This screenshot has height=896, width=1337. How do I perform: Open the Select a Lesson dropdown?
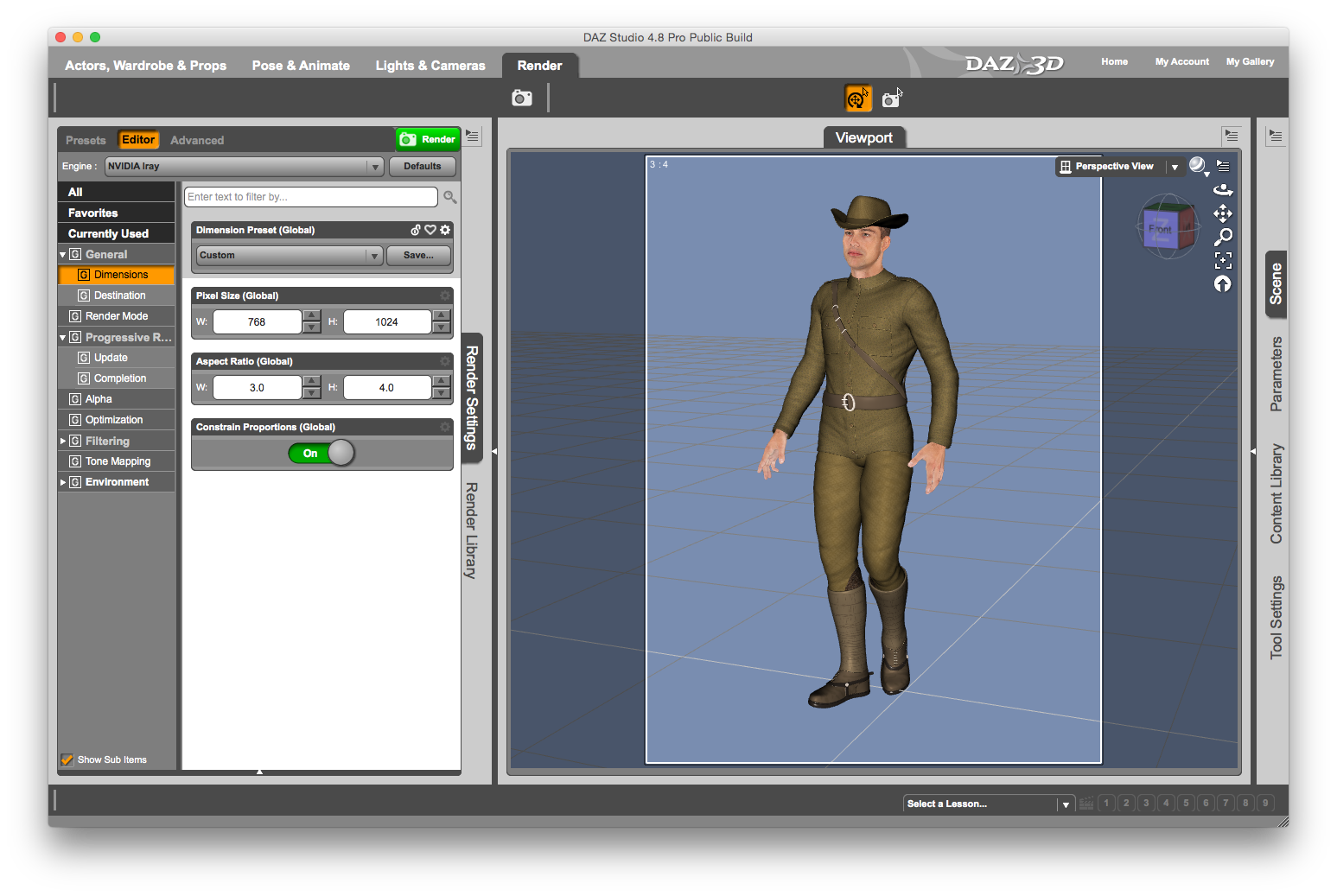989,804
